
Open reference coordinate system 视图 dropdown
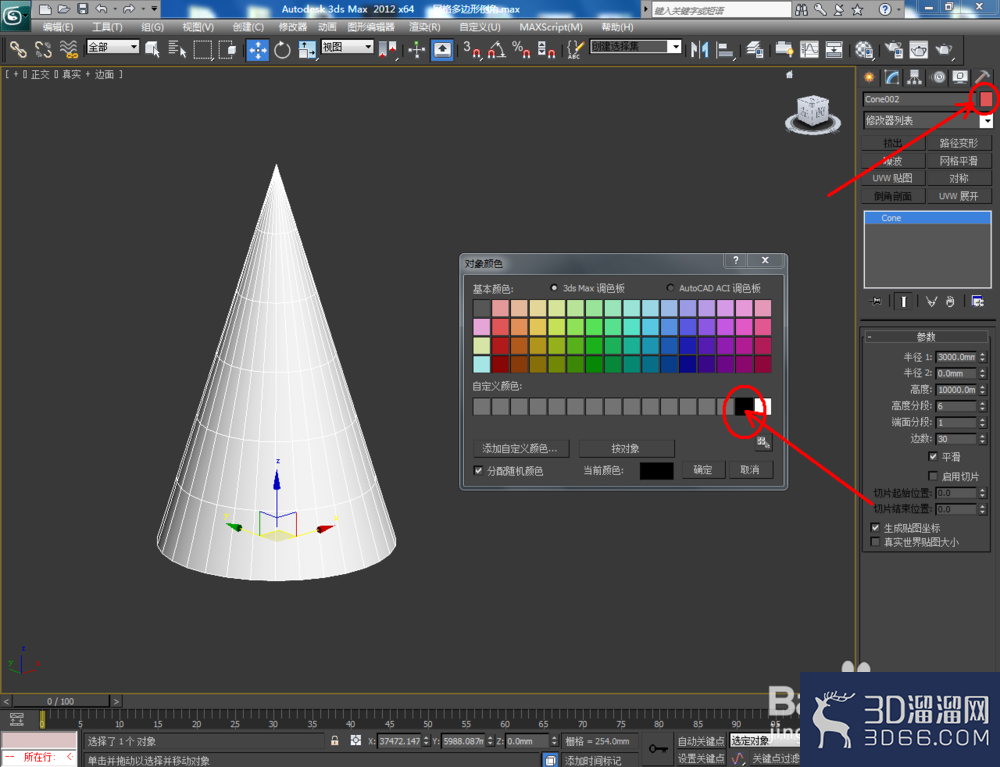click(347, 47)
